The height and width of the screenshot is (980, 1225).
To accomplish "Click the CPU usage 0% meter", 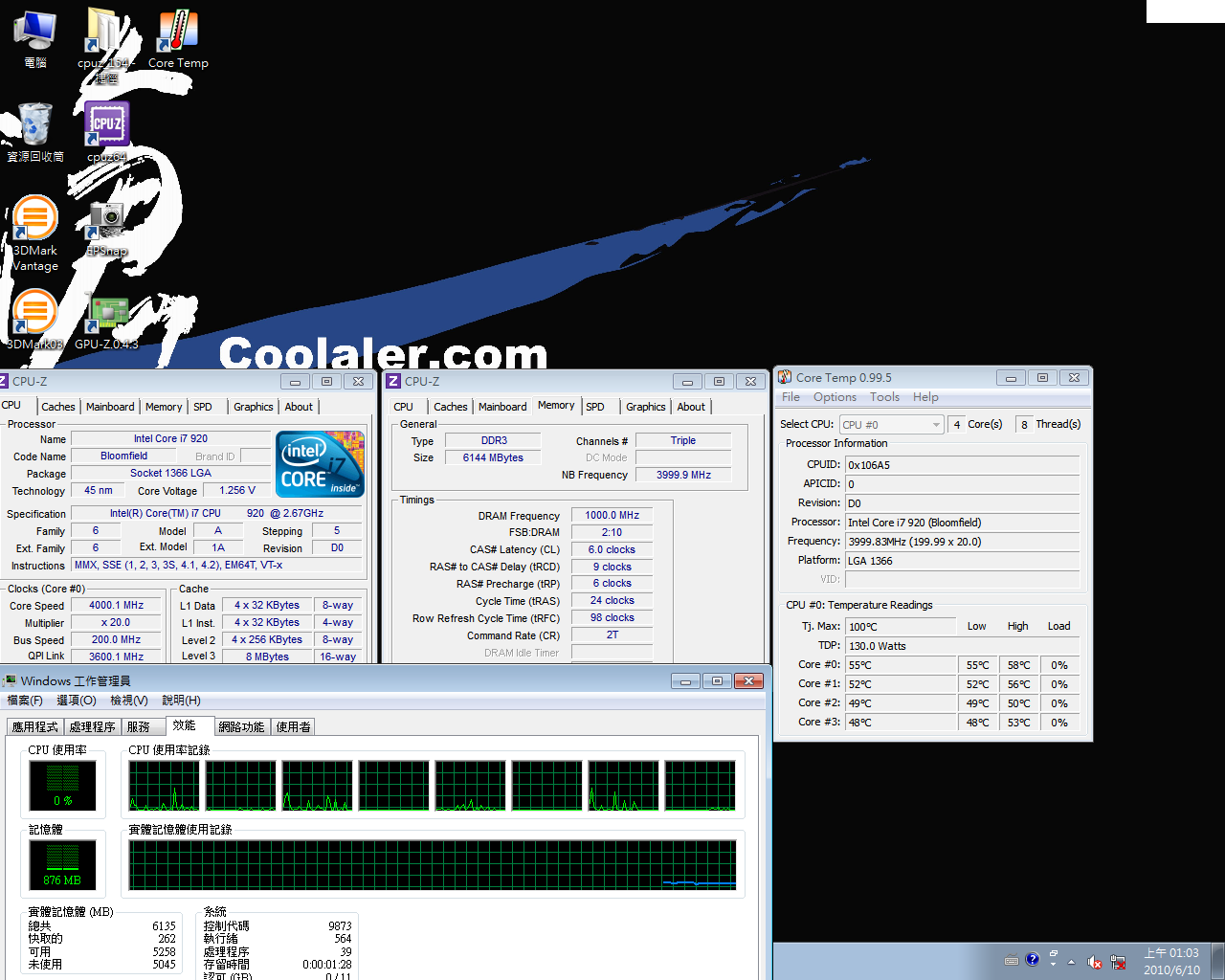I will click(62, 787).
